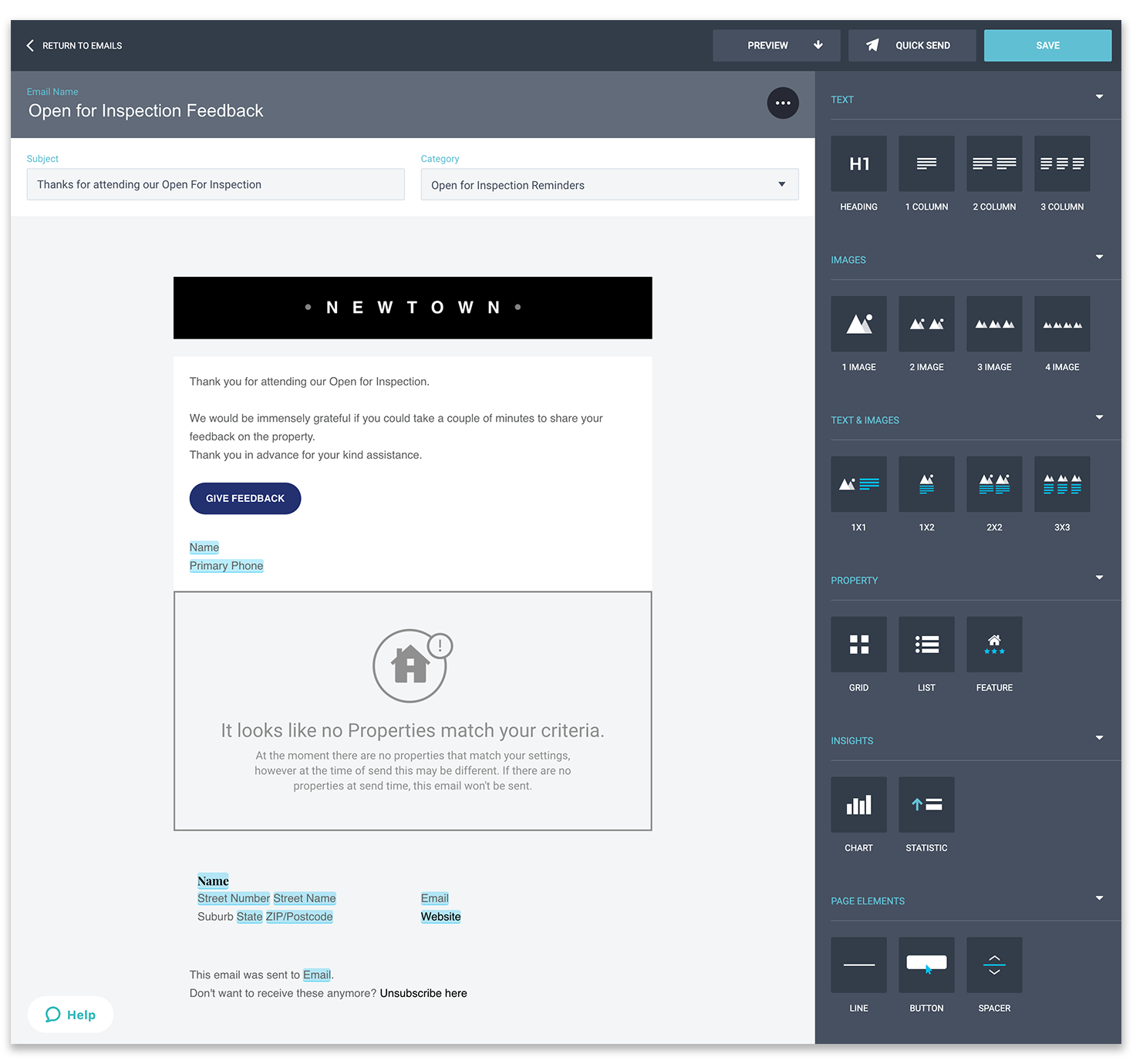Insert a 3 Column text block
The height and width of the screenshot is (1064, 1133).
[x=1062, y=163]
